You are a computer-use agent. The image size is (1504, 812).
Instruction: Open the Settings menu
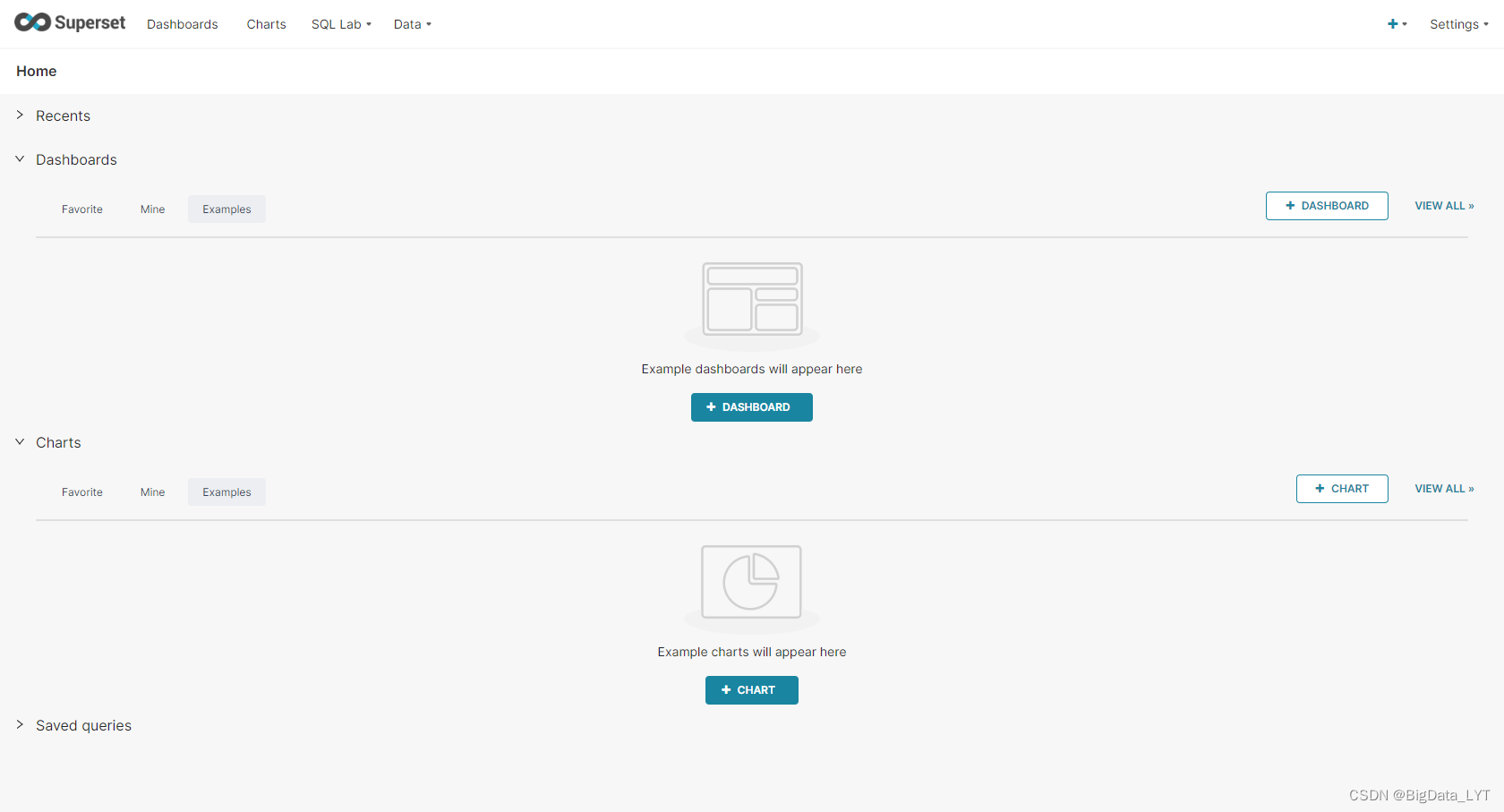pyautogui.click(x=1458, y=24)
